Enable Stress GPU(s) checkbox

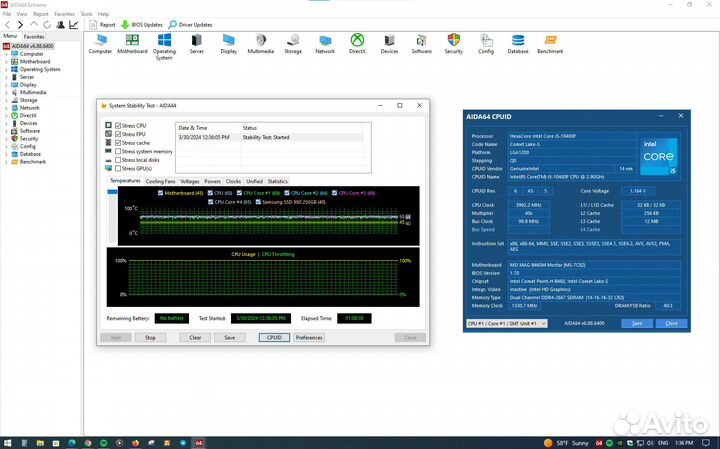pyautogui.click(x=118, y=168)
